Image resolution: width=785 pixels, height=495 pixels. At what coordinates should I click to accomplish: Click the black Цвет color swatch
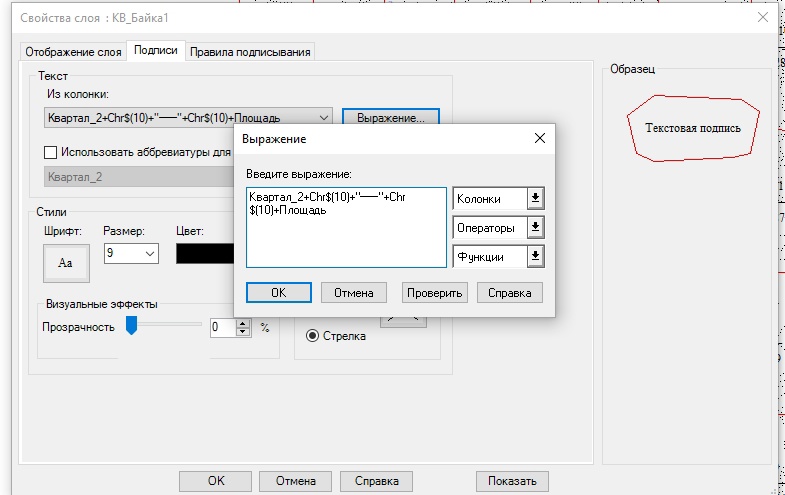coord(205,253)
